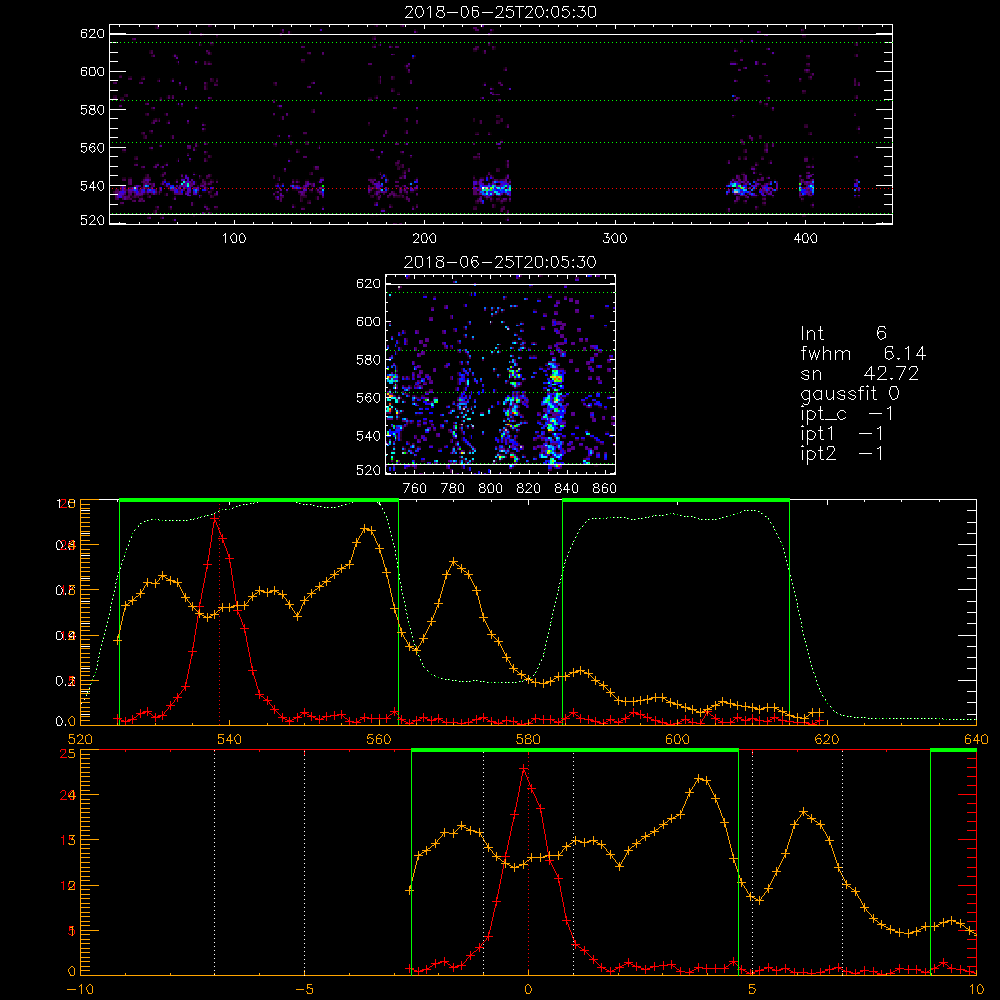Click the -10 x-axis label on bottom plot
The width and height of the screenshot is (1000, 1000).
tap(80, 989)
